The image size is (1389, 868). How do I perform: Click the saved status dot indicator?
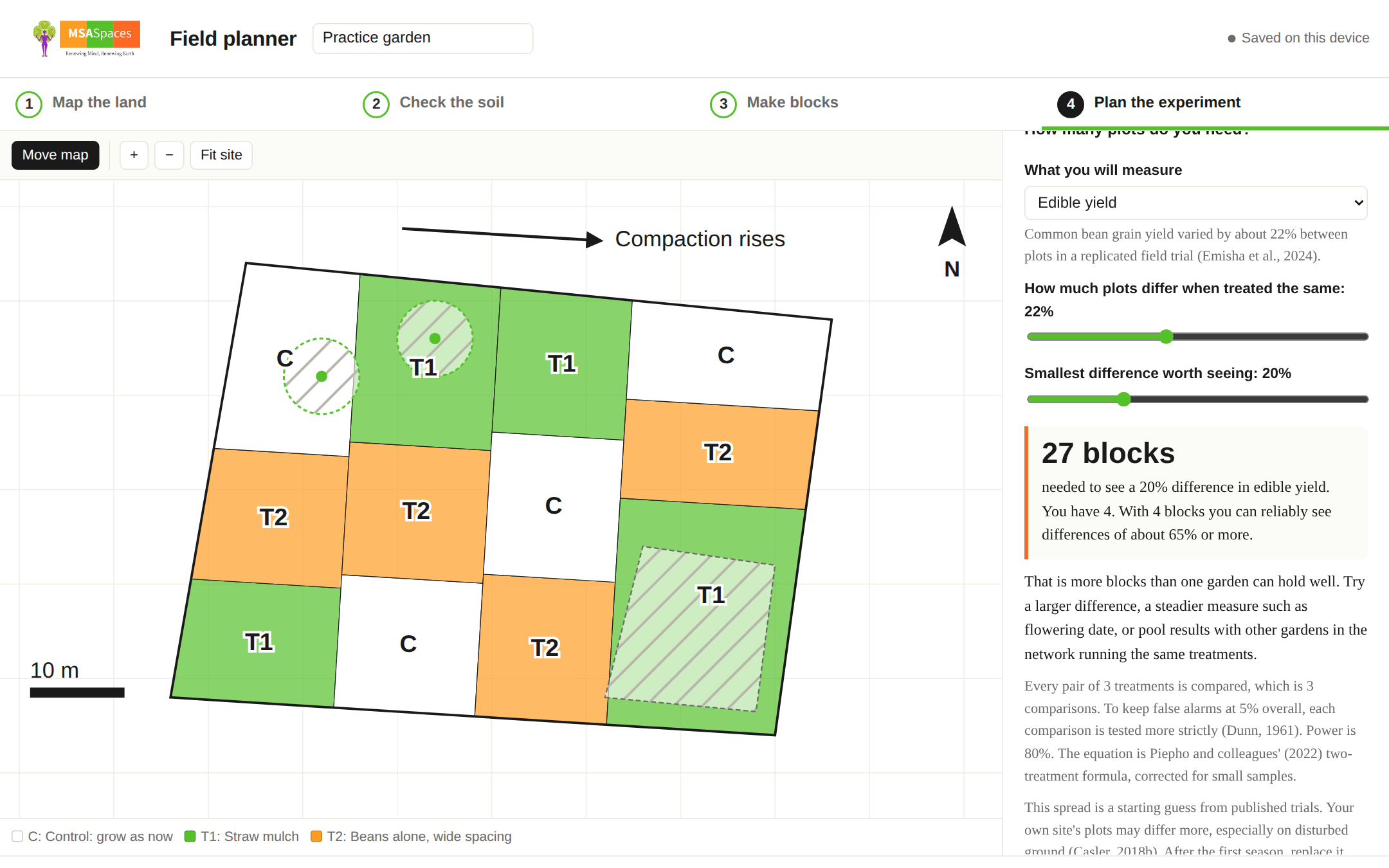point(1231,39)
